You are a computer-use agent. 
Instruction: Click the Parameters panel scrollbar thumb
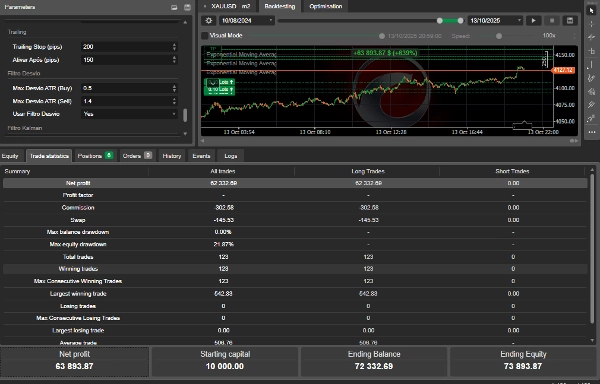point(185,115)
